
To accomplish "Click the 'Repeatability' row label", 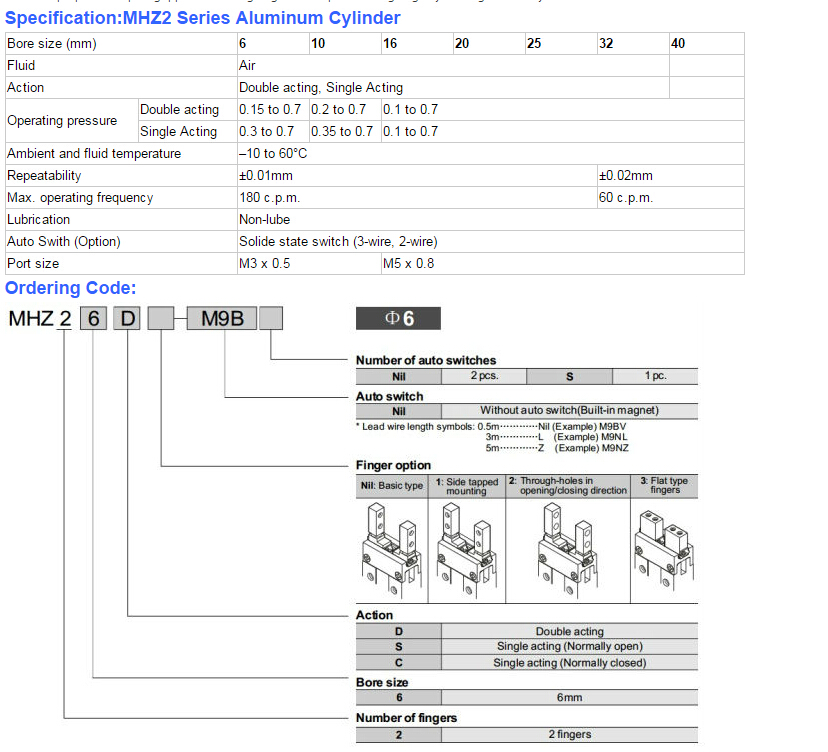I will [44, 175].
